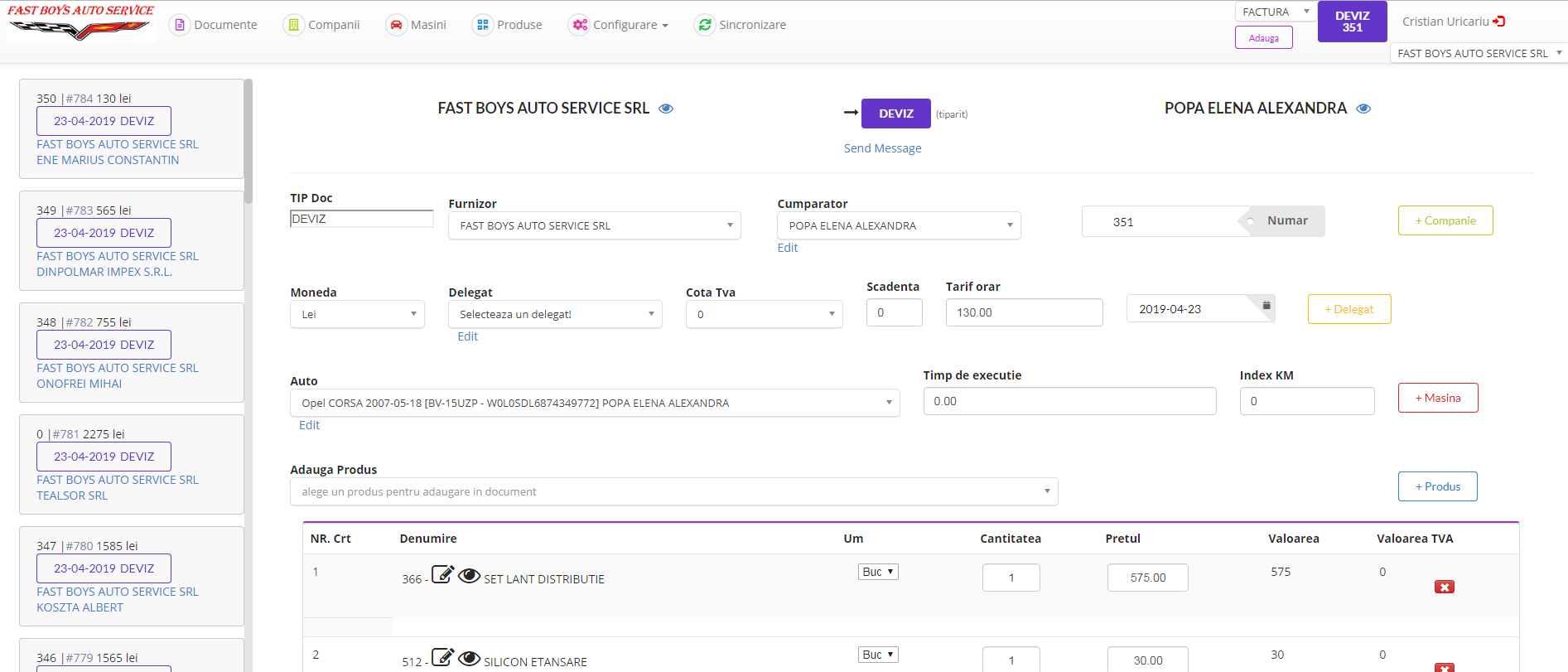Click the document list scrollbar
Viewport: 1568px width, 672px height.
point(248,141)
